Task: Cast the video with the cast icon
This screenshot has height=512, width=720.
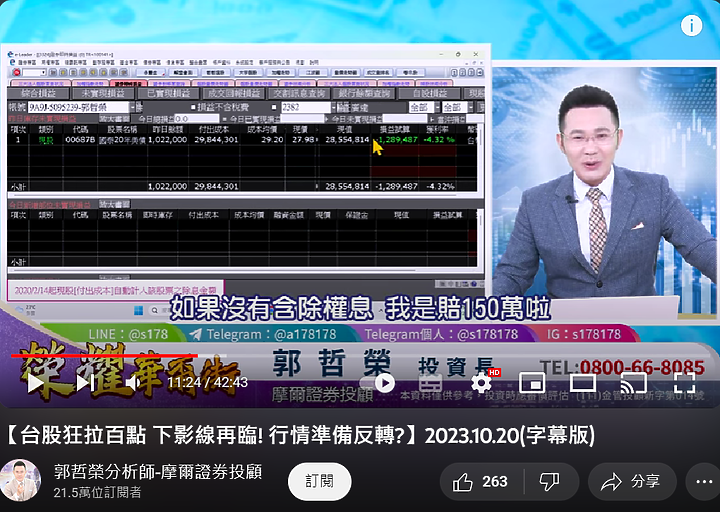Action: pyautogui.click(x=634, y=383)
